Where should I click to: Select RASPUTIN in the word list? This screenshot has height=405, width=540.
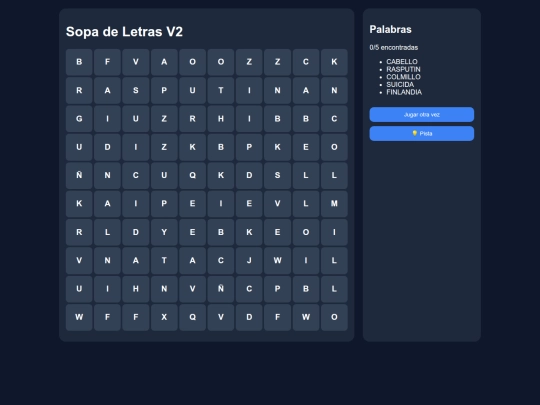403,69
